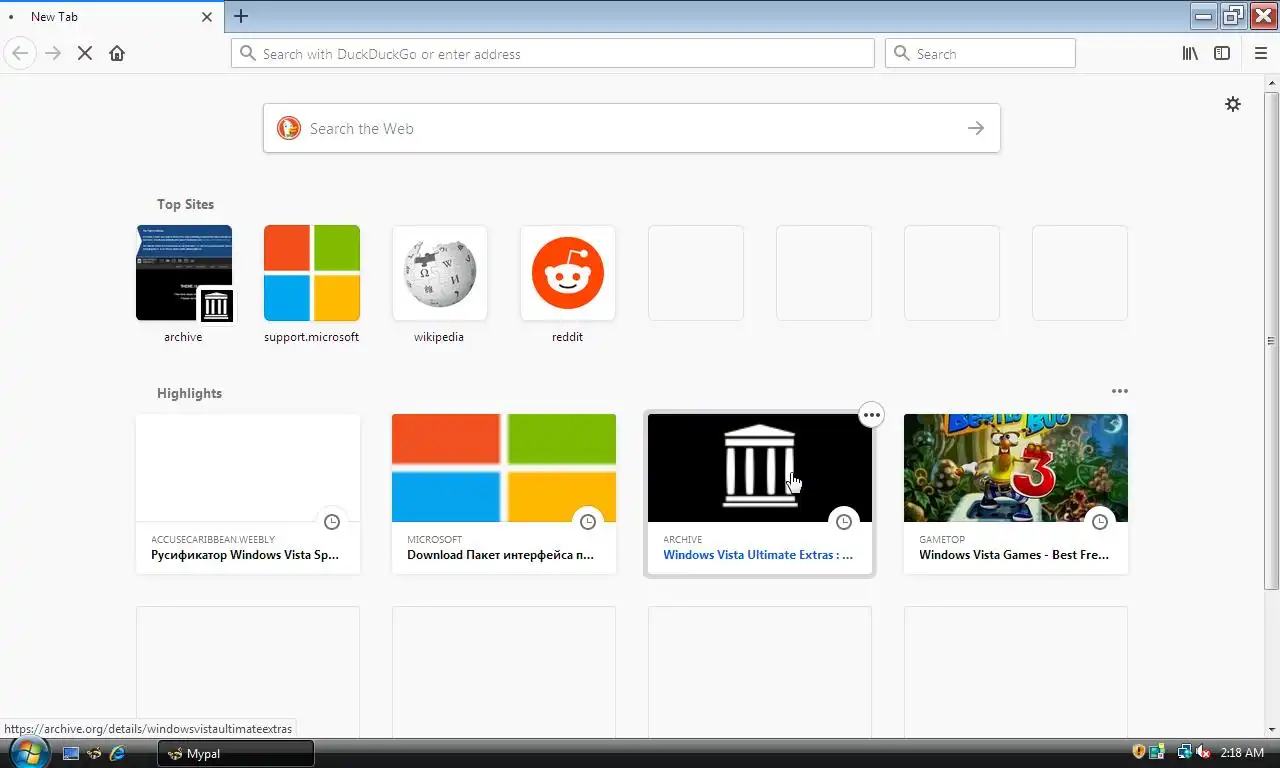This screenshot has width=1280, height=768.
Task: Click history clock on Archive card
Action: (x=844, y=522)
